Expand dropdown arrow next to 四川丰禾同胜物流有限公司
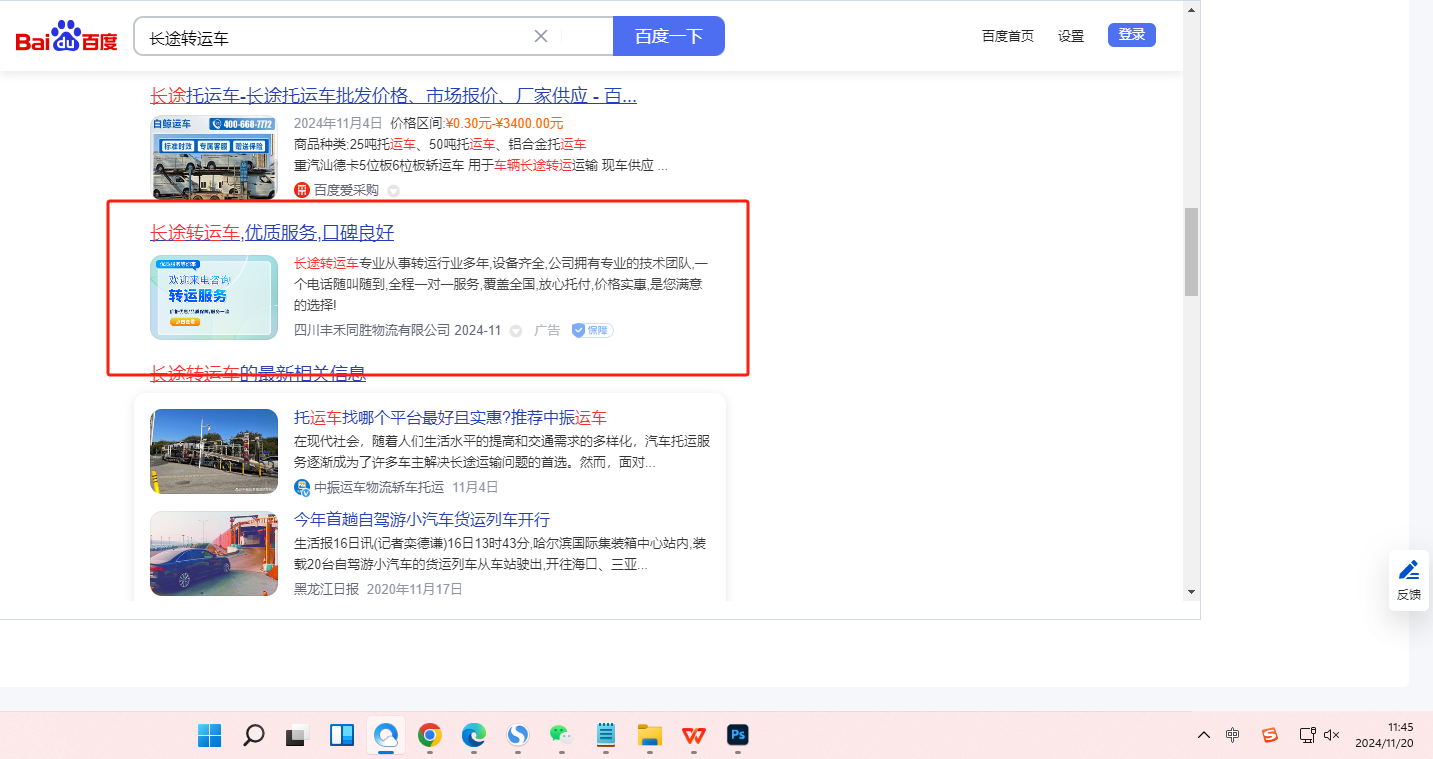Screen dimensions: 1433x759 coord(516,331)
